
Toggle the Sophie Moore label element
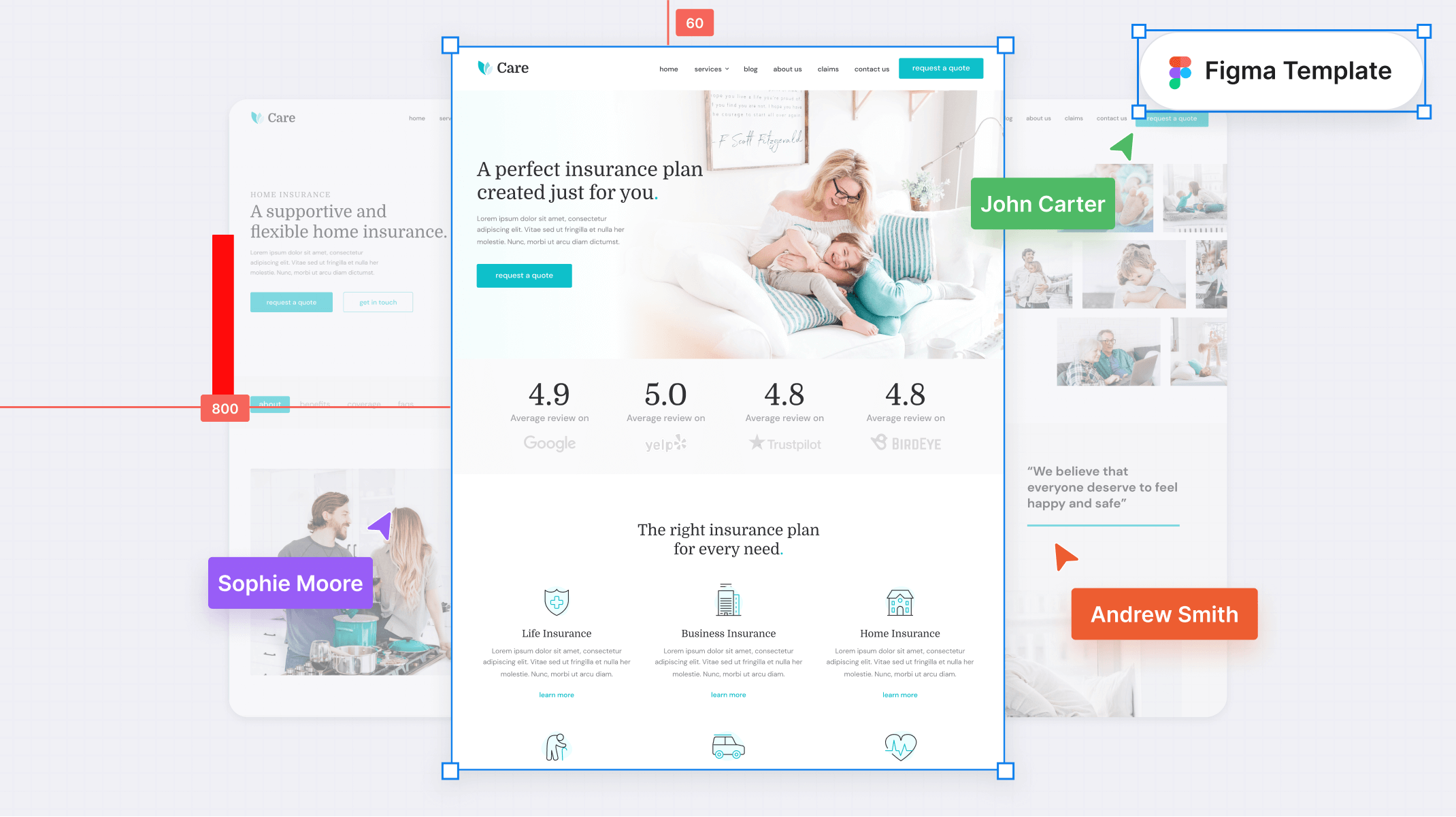[x=290, y=581]
